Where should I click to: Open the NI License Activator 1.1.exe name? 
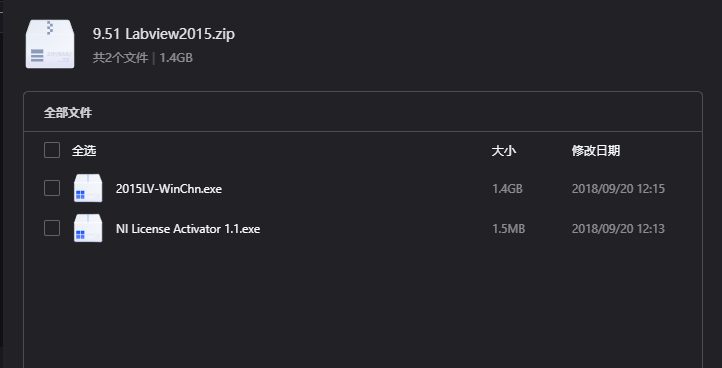pyautogui.click(x=188, y=229)
